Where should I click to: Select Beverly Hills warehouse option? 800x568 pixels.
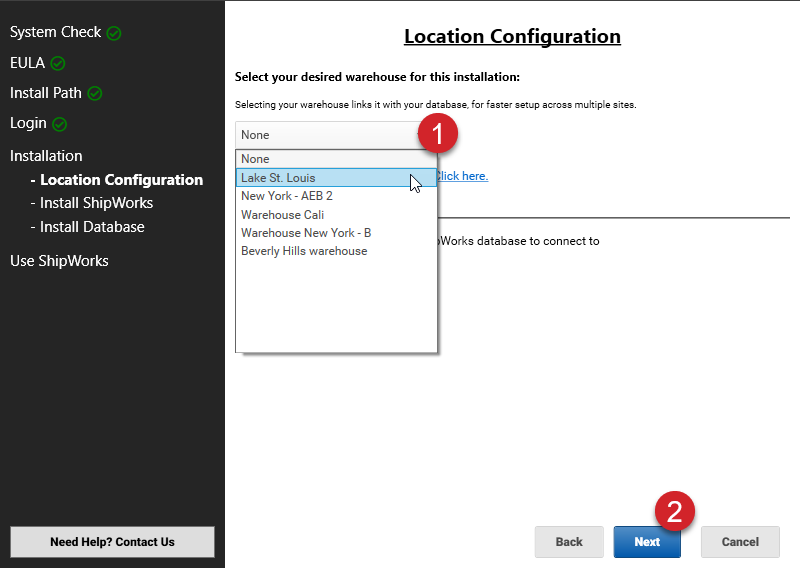point(336,251)
